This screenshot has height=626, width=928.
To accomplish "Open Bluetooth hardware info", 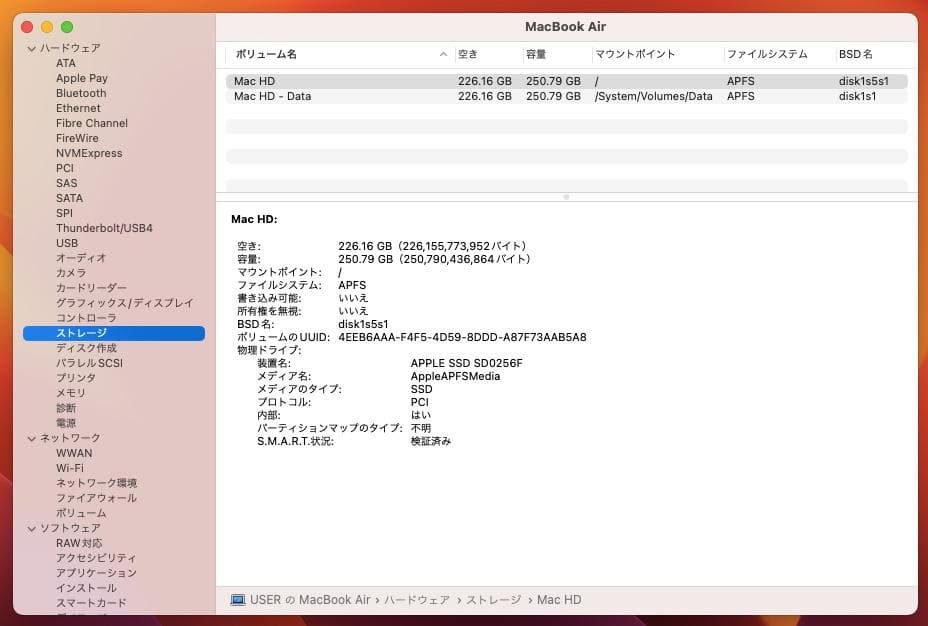I will pos(81,93).
